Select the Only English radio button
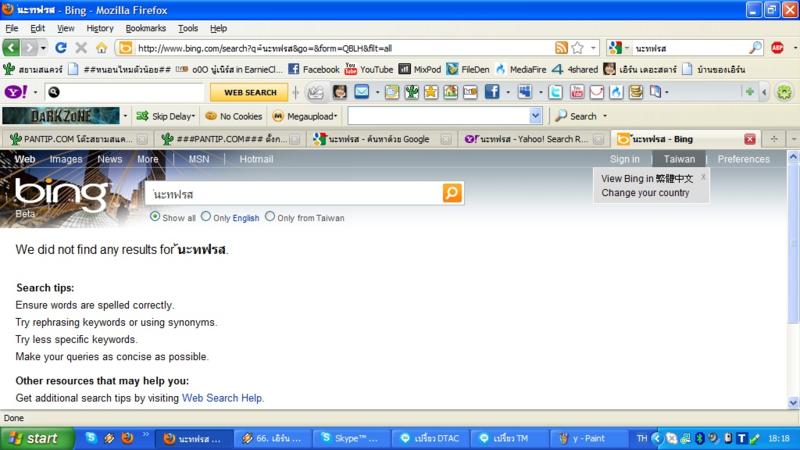 206,216
